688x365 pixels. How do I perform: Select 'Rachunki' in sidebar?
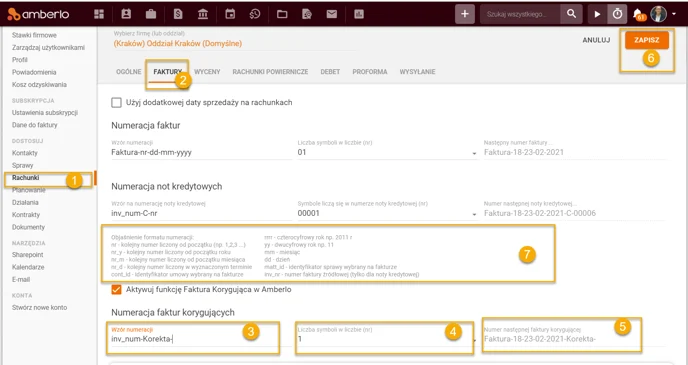point(25,178)
